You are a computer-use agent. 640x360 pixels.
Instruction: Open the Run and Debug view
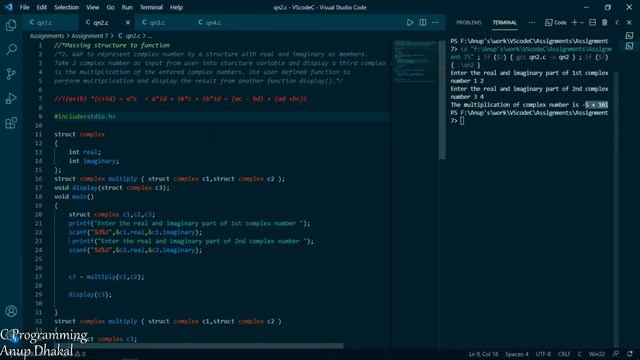tap(11, 98)
